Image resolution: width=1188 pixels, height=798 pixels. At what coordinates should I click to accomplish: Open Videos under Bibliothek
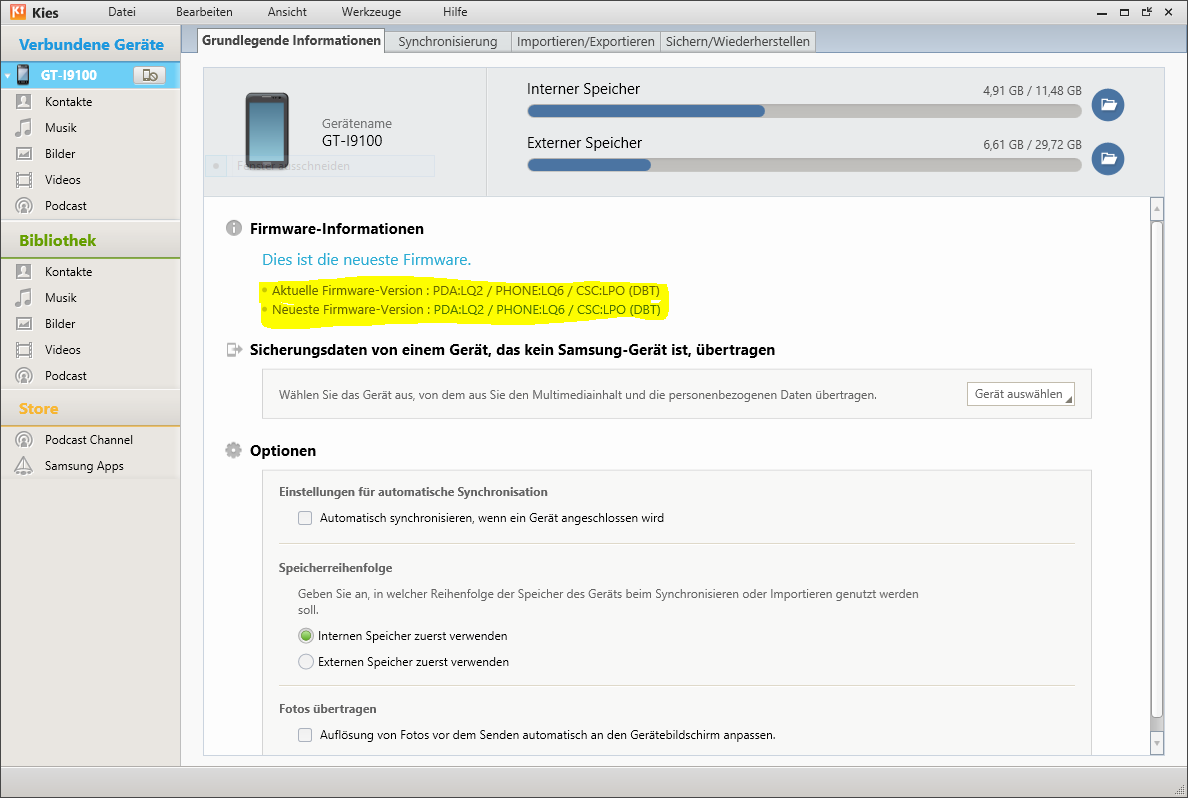pyautogui.click(x=90, y=349)
